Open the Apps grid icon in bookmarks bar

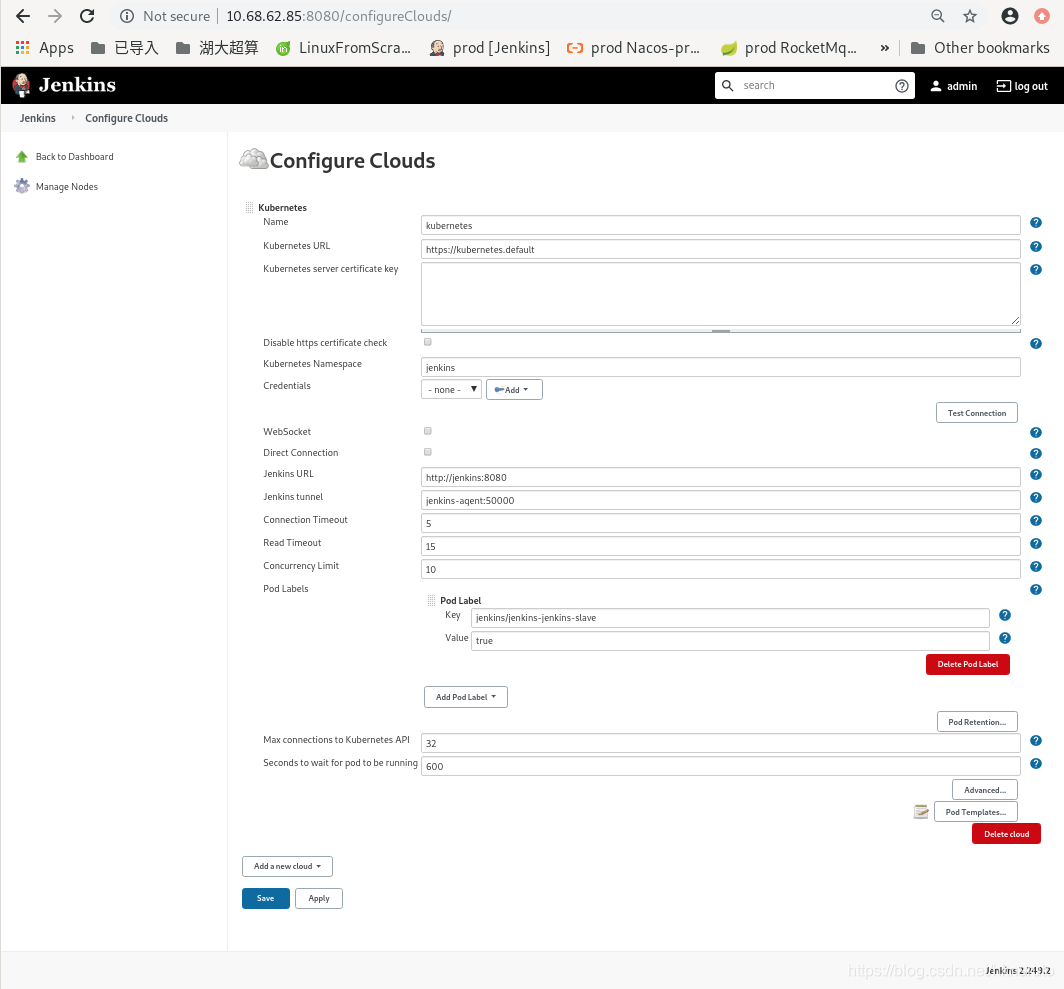tap(22, 48)
